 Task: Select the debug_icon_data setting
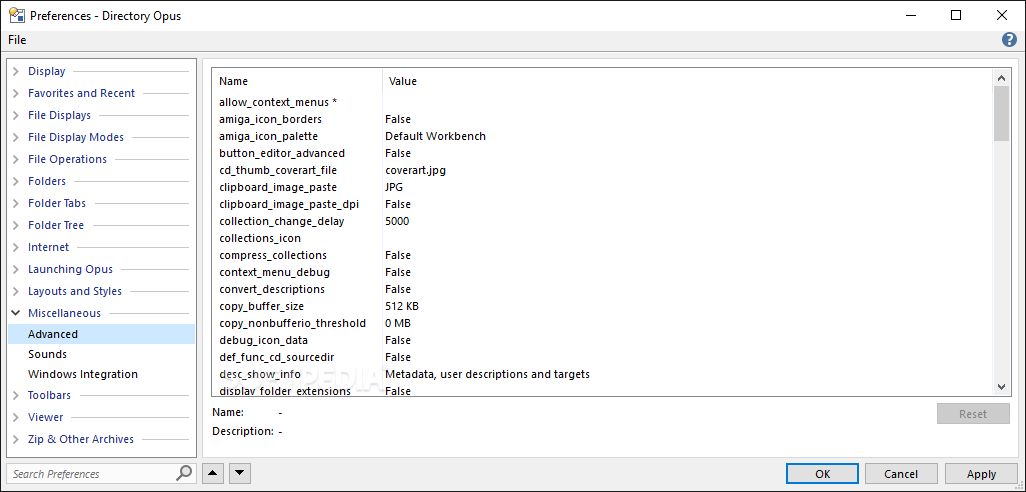pos(264,340)
